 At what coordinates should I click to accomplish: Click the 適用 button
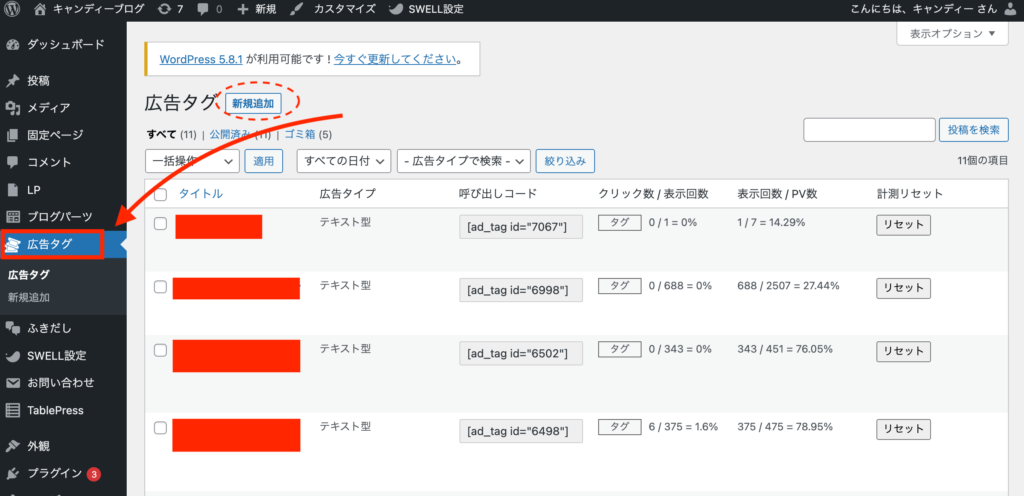coord(264,161)
